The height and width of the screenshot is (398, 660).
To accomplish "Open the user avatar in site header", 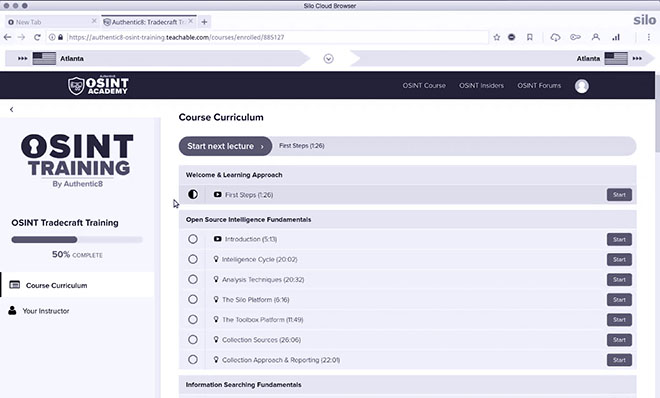I will 582,86.
